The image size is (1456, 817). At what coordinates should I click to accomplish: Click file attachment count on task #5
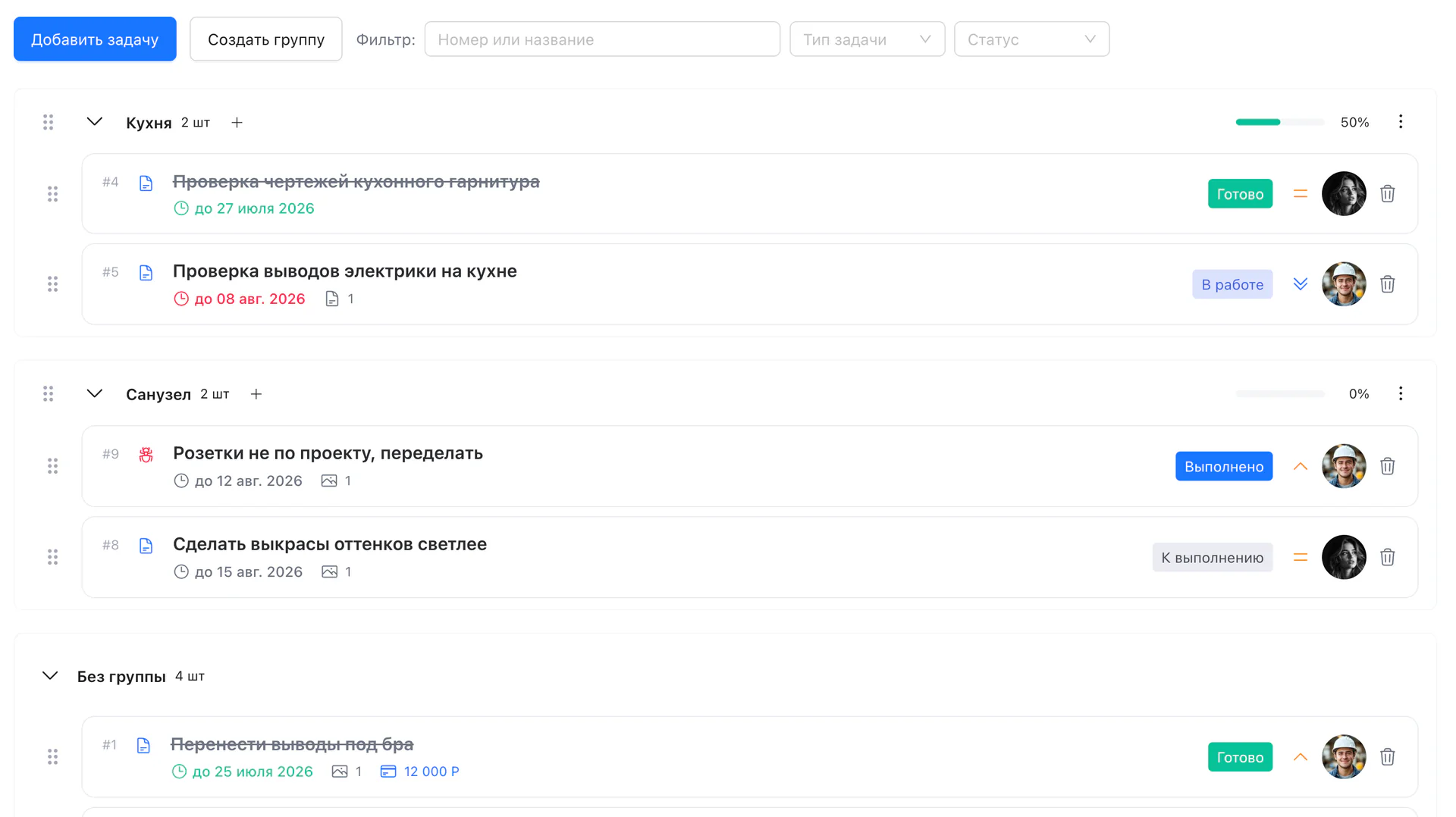(x=340, y=299)
